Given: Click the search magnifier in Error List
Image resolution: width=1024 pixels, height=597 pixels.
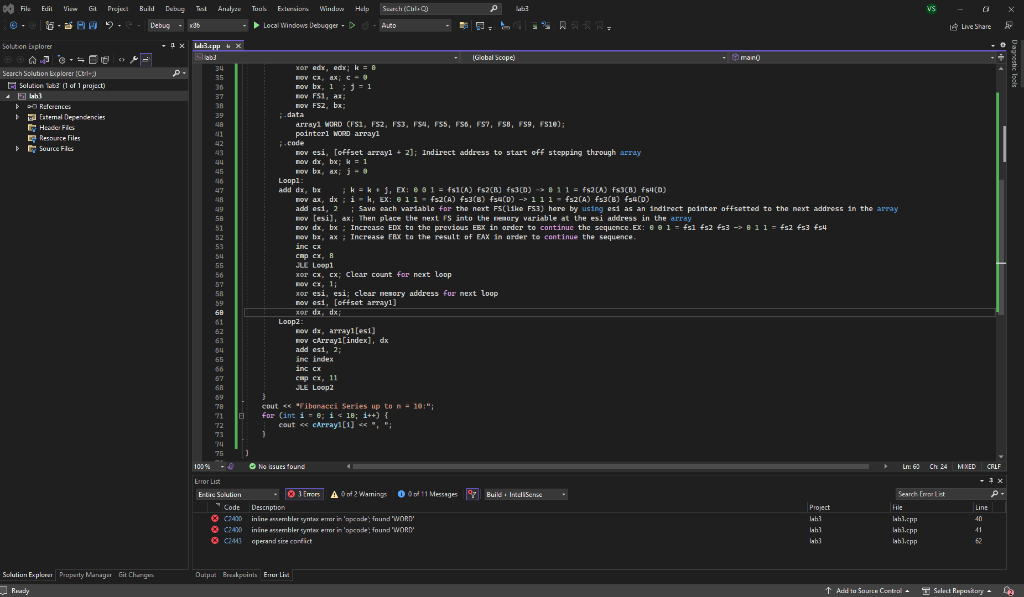Looking at the screenshot, I should coord(994,493).
